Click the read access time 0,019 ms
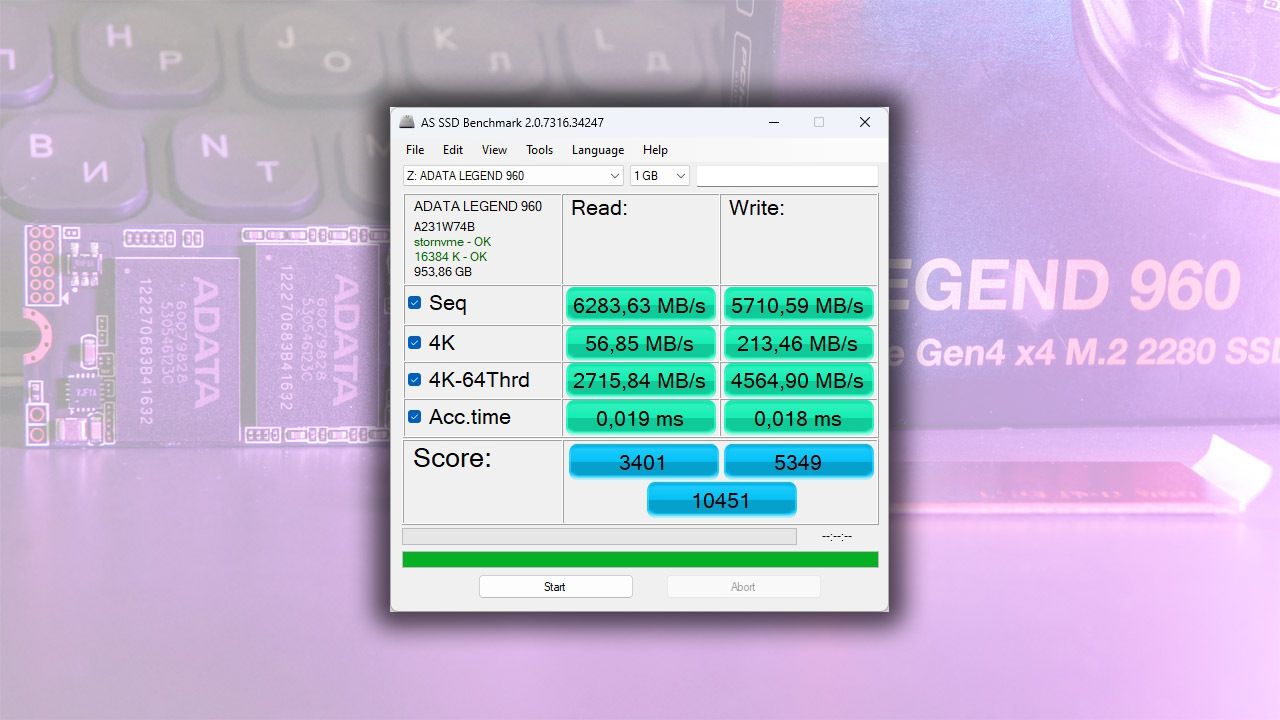Screen dimensions: 1280x720 point(641,418)
